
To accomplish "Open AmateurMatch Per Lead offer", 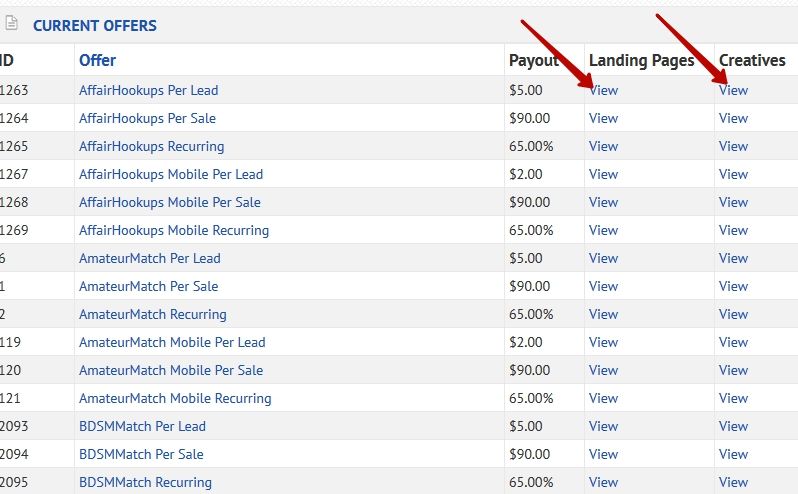I will tap(150, 258).
